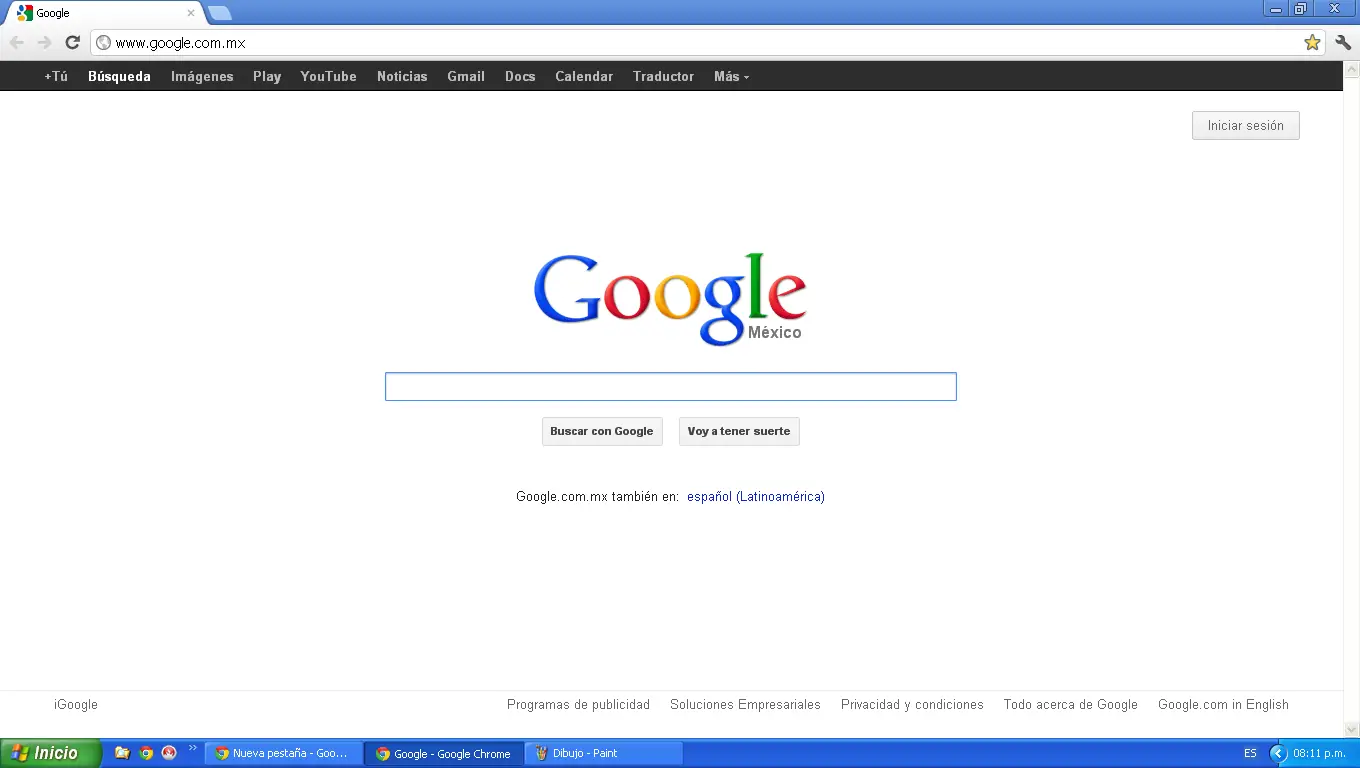1360x768 pixels.
Task: Bookmark this page with the star icon
Action: coord(1312,42)
